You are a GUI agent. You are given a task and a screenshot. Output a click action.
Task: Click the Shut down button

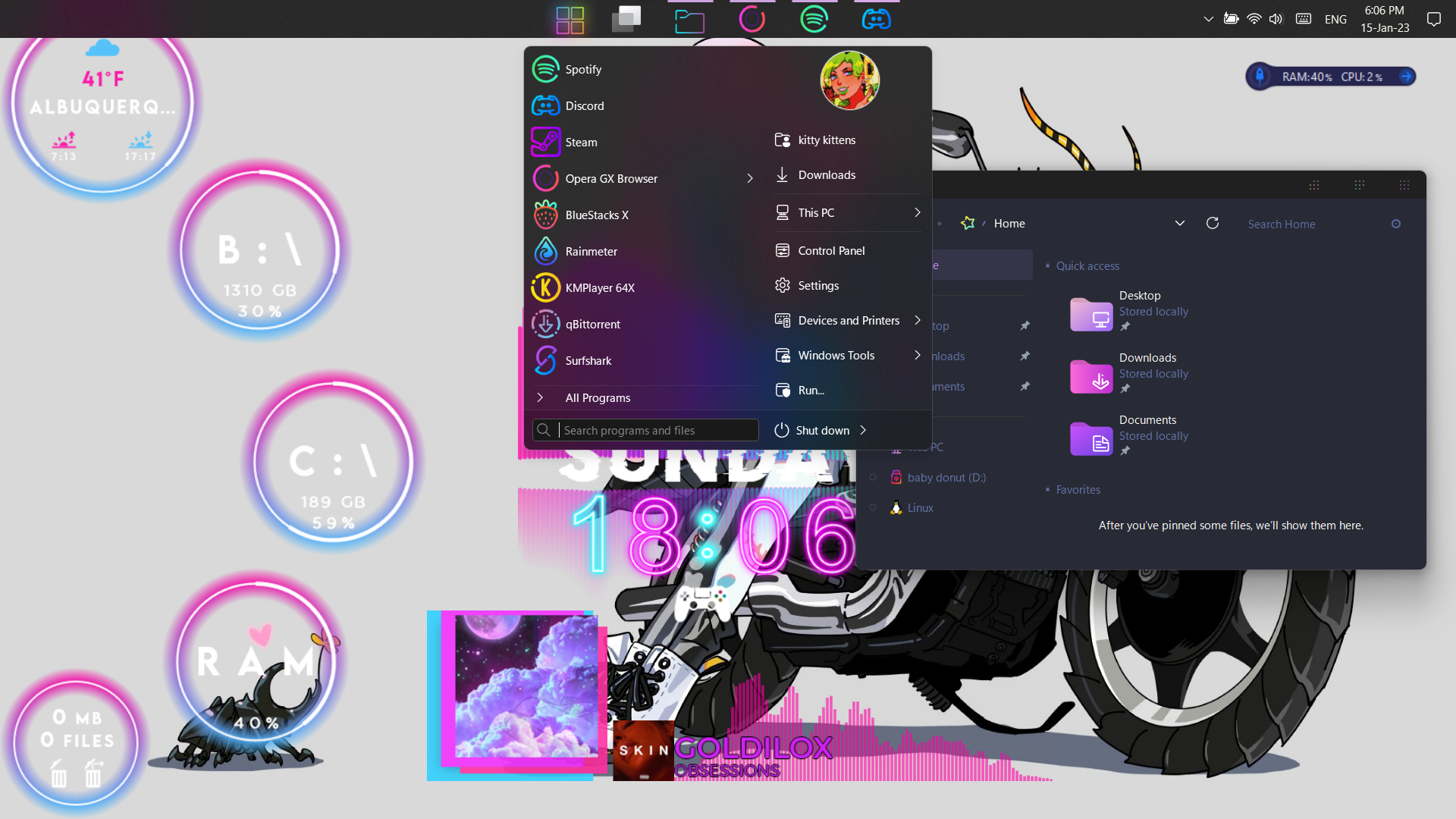812,430
